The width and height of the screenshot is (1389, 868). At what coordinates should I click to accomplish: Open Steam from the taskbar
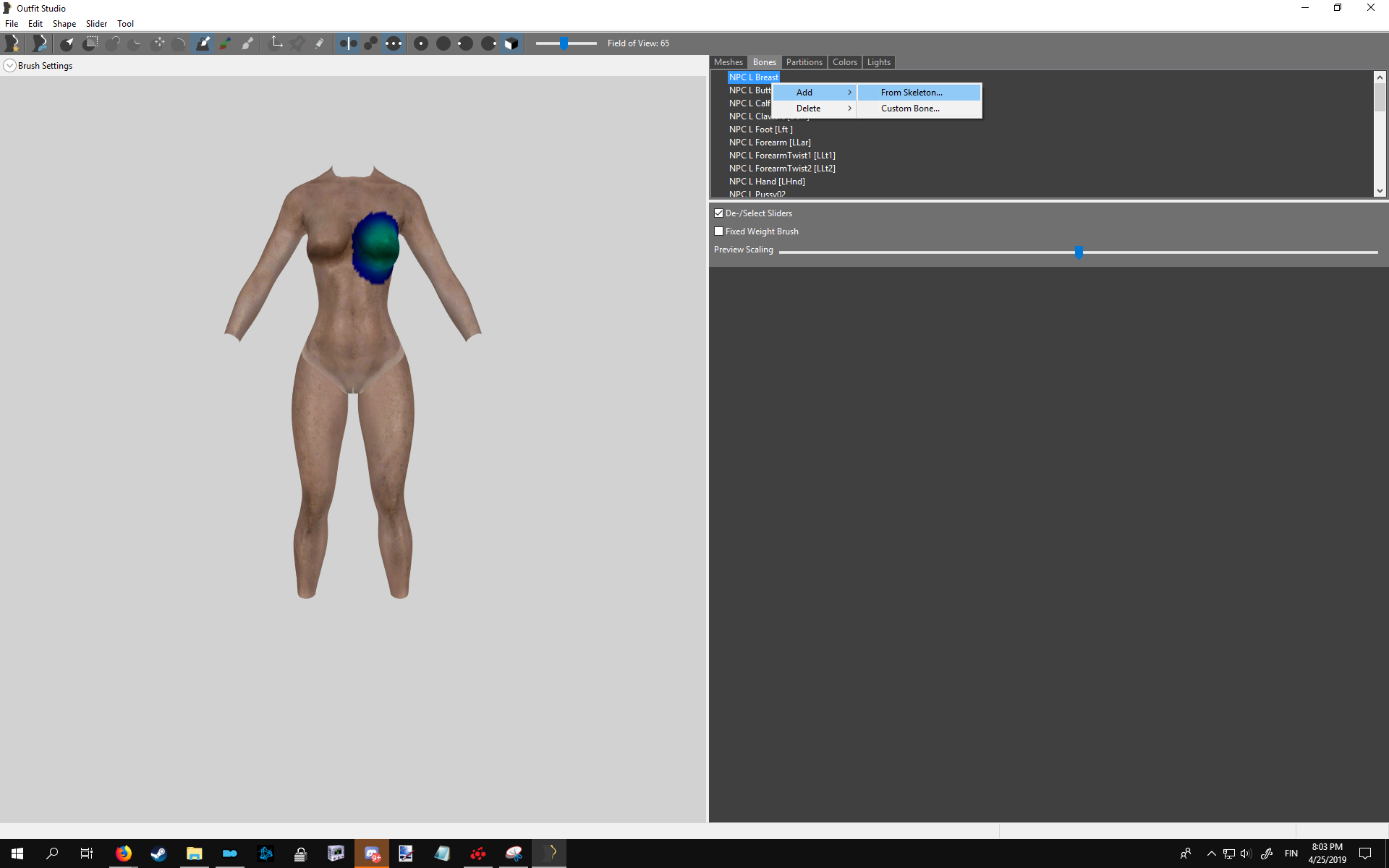[158, 854]
